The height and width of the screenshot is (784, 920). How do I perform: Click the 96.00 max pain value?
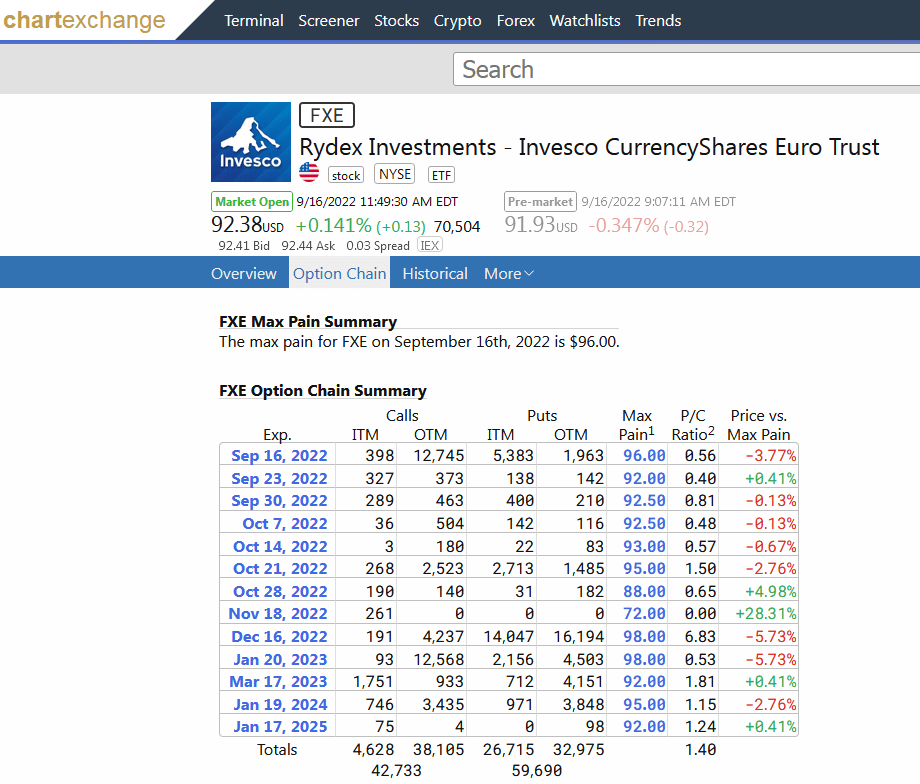point(644,456)
